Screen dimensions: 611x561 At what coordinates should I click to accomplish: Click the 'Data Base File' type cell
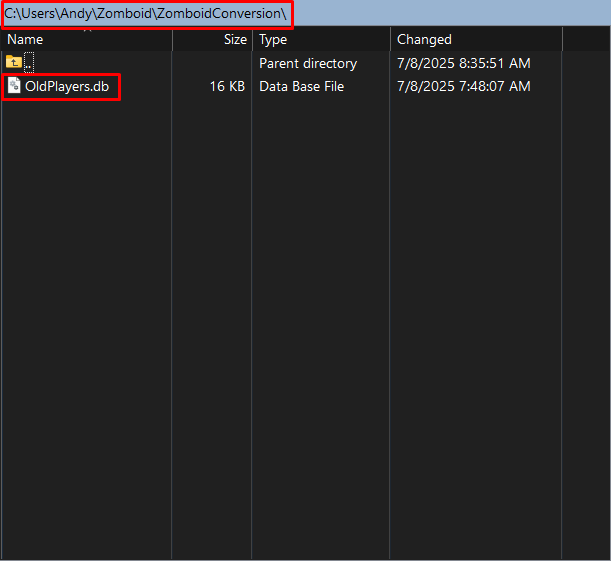point(301,86)
